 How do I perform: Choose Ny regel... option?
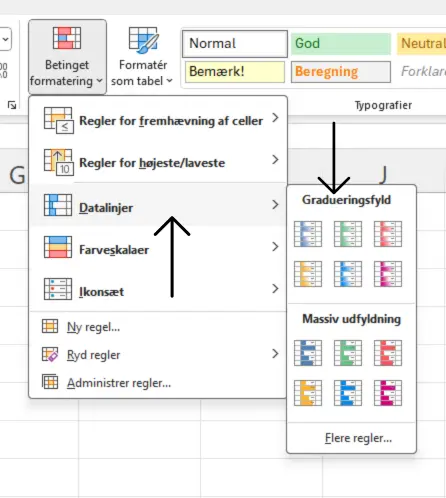coord(159,327)
